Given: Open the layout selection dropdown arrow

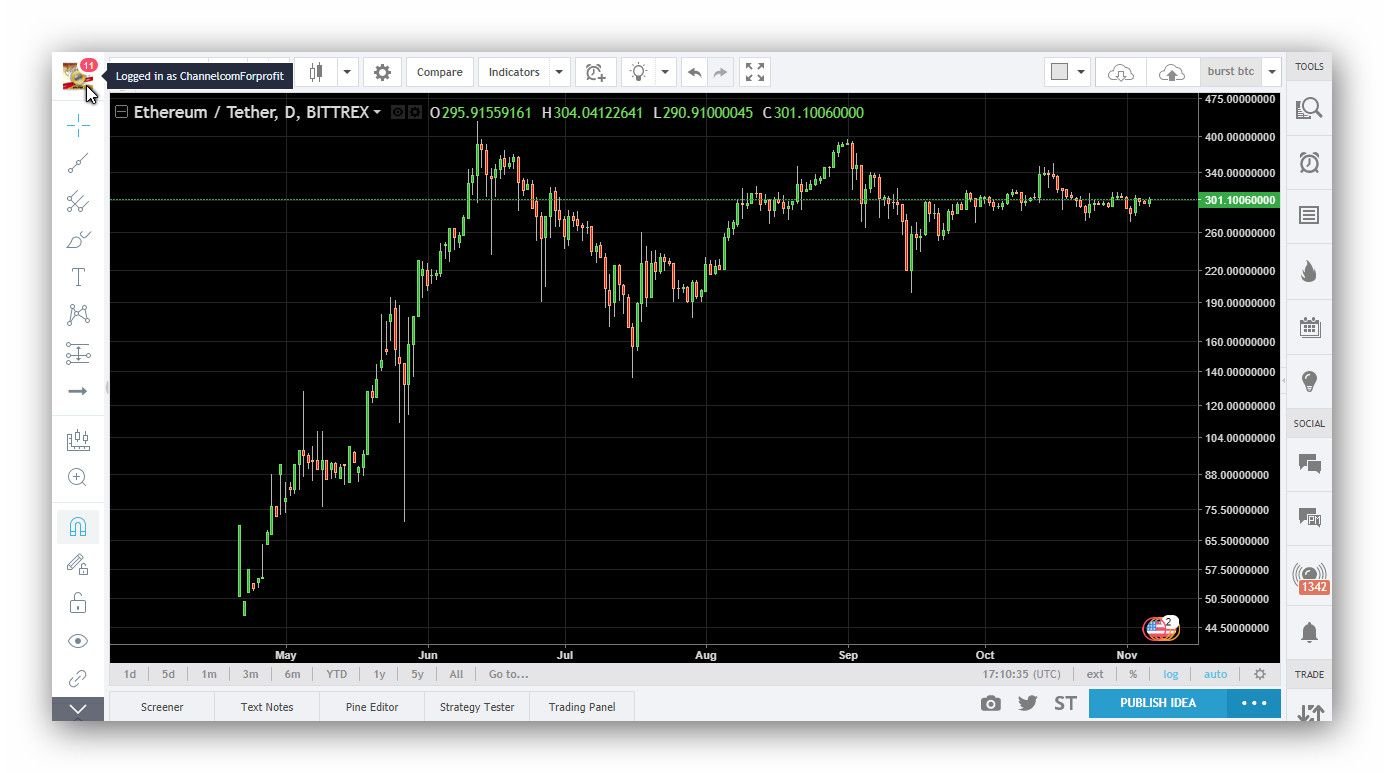Looking at the screenshot, I should click(1081, 72).
